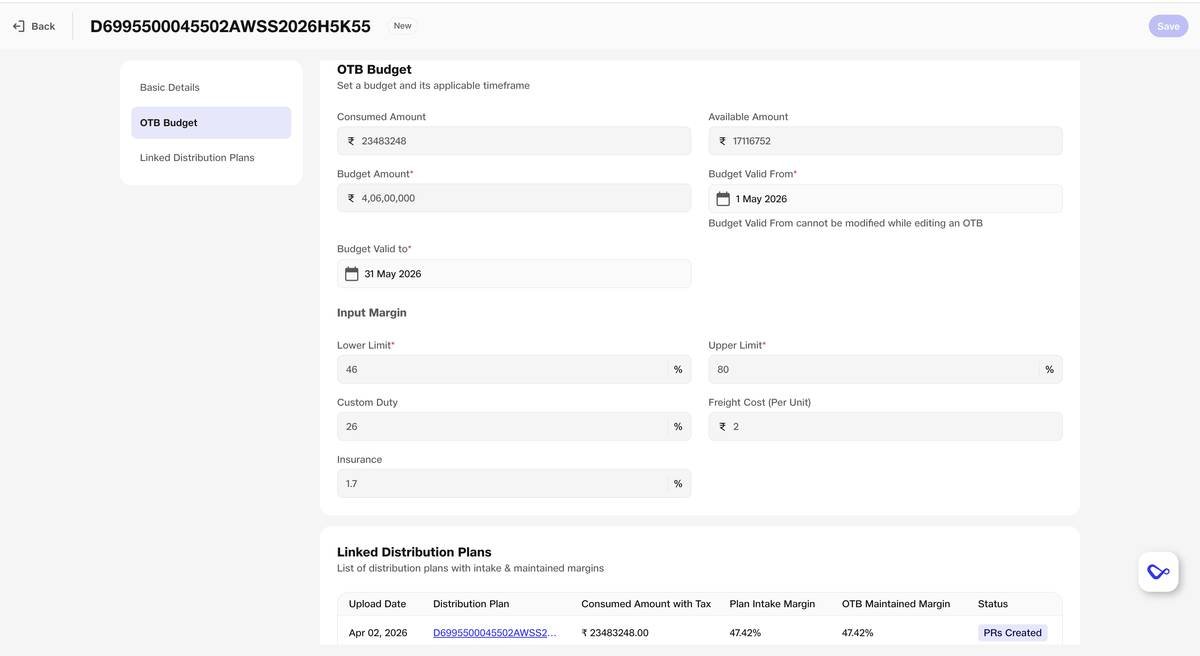Click percent suffix of Insurance field
1200x656 pixels.
[x=678, y=483]
